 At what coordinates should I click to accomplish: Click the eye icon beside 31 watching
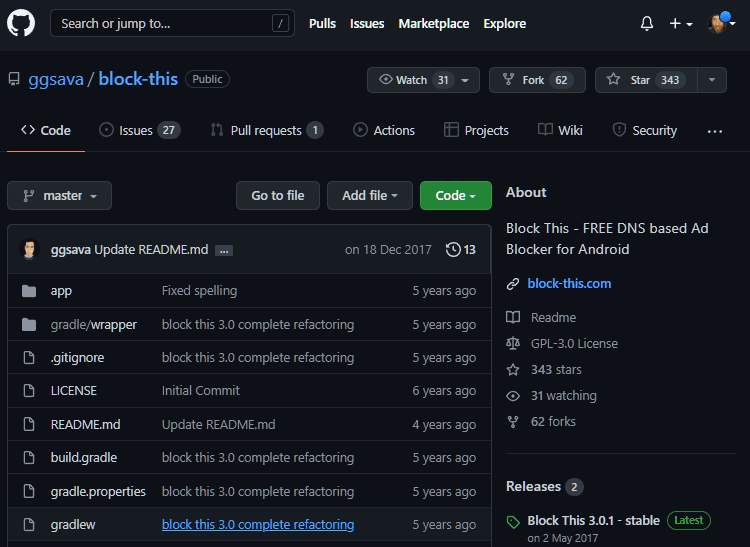tap(513, 396)
